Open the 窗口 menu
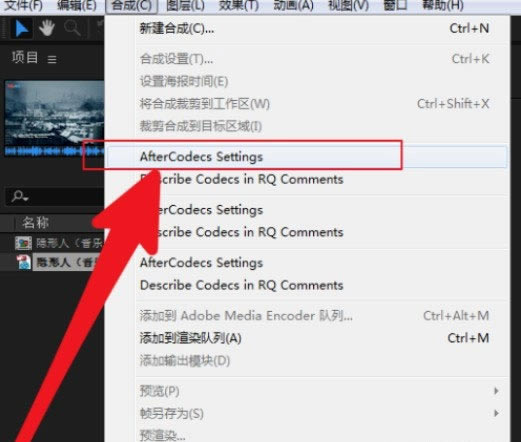 pyautogui.click(x=395, y=5)
